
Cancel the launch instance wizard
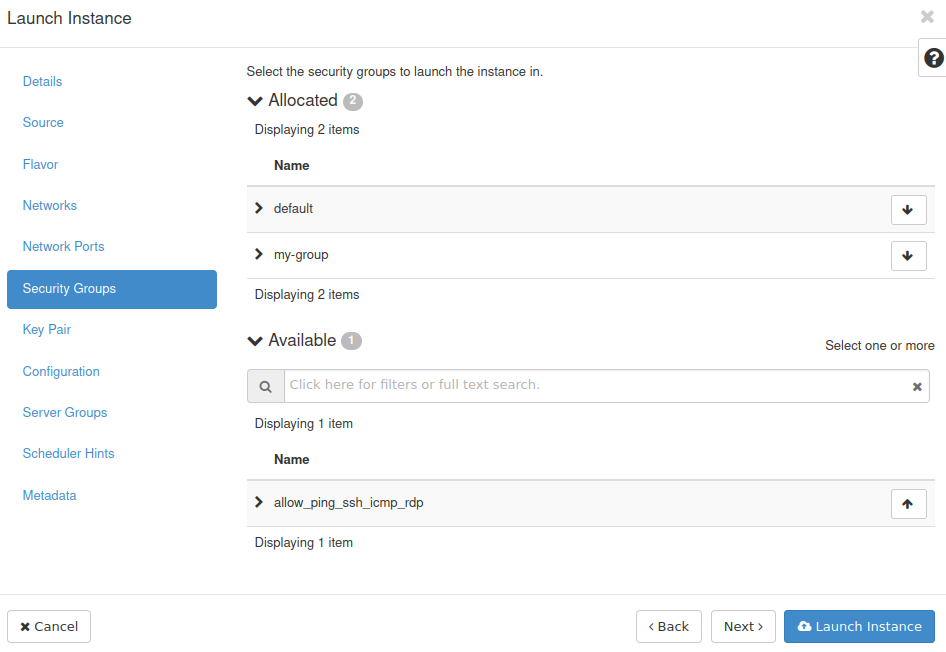click(49, 627)
